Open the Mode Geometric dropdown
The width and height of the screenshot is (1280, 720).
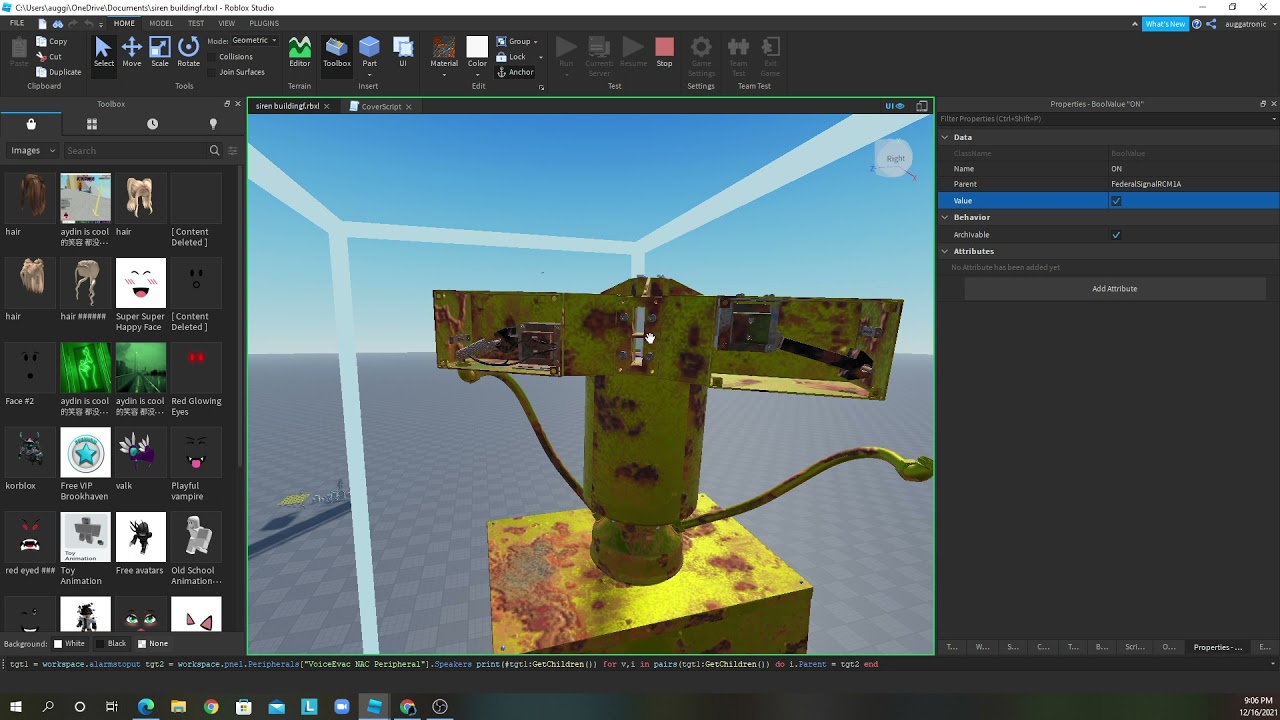coord(254,41)
